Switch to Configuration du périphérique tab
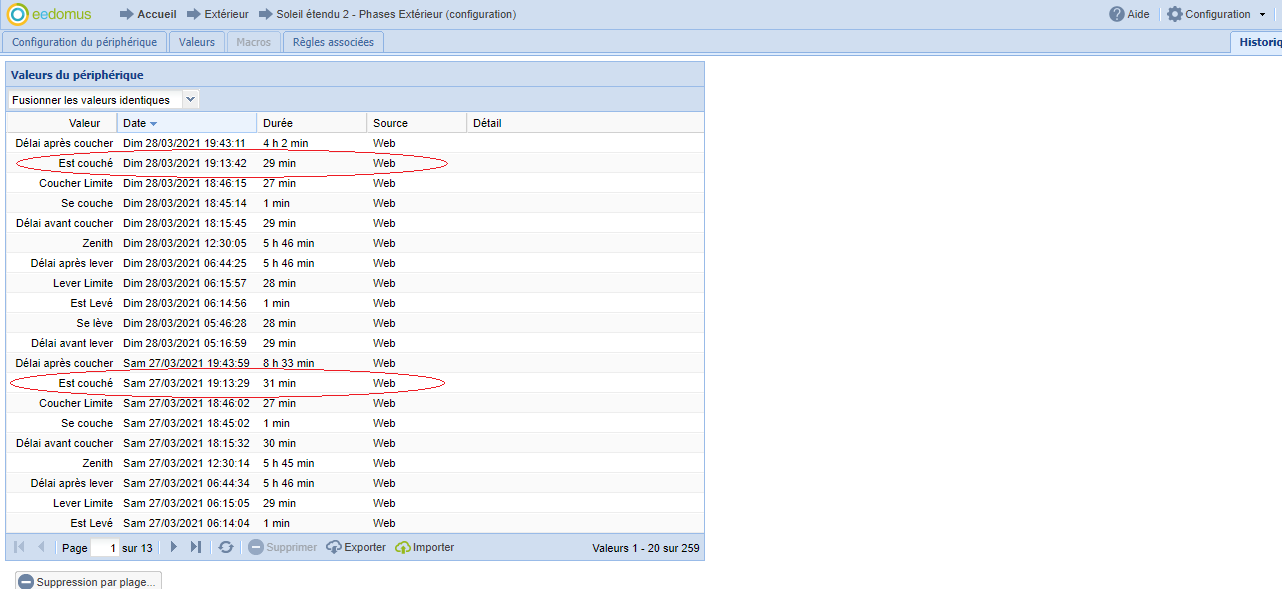1282x589 pixels. pos(84,42)
